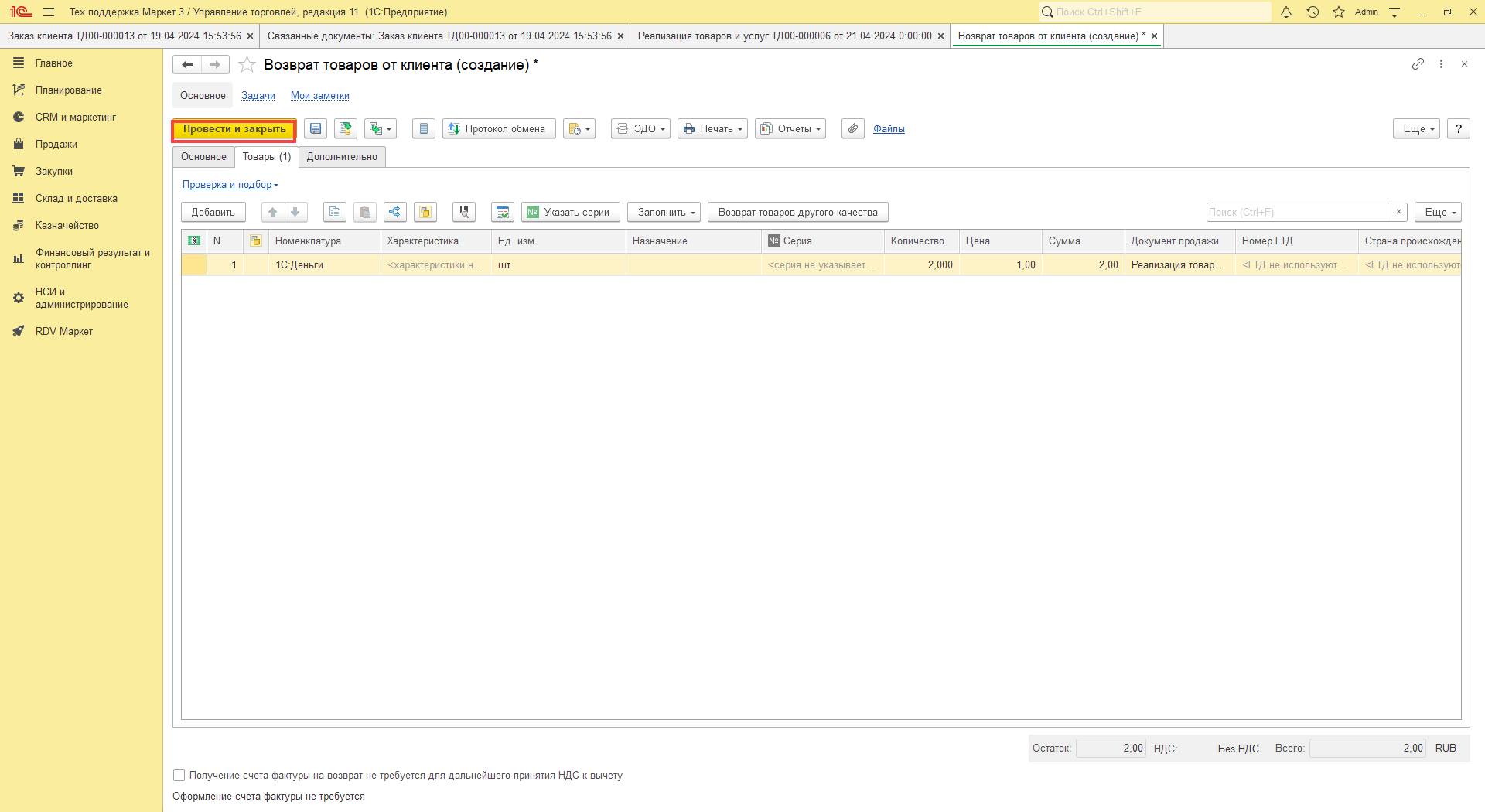
Task: Open the Мои заметки link
Action: click(x=320, y=96)
